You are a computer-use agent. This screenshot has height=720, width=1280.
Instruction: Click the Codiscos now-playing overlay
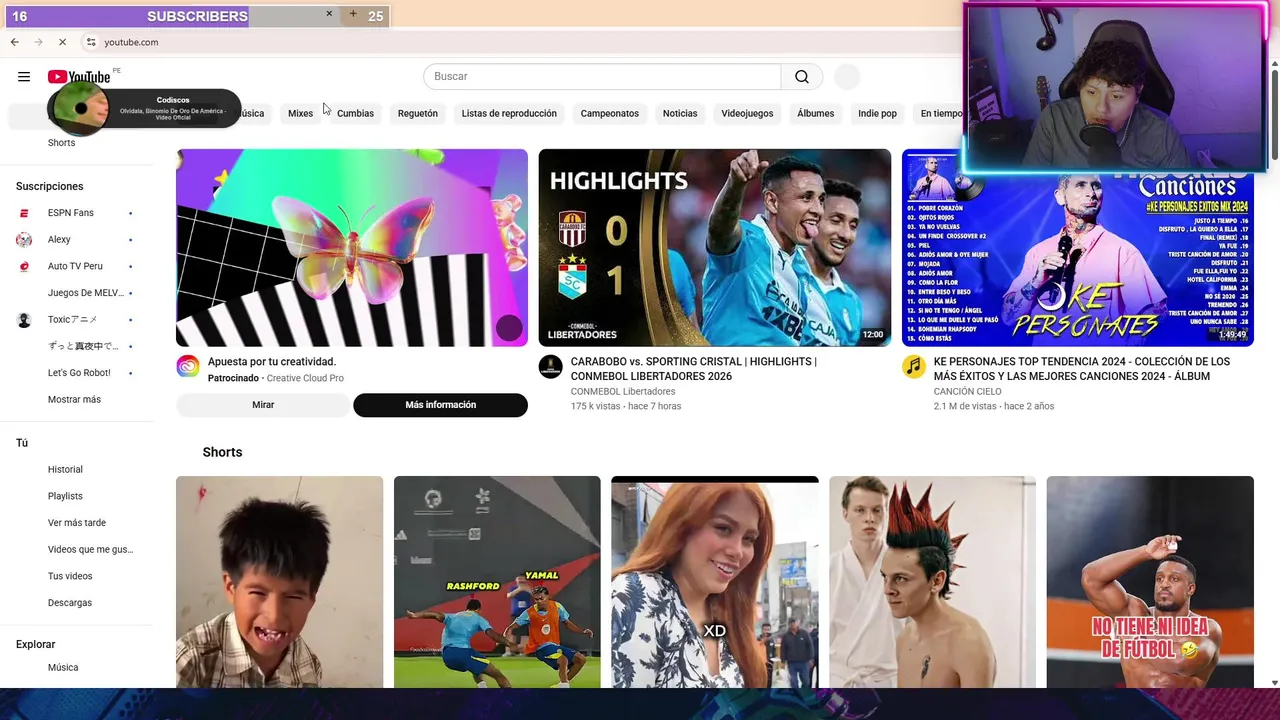[x=145, y=108]
